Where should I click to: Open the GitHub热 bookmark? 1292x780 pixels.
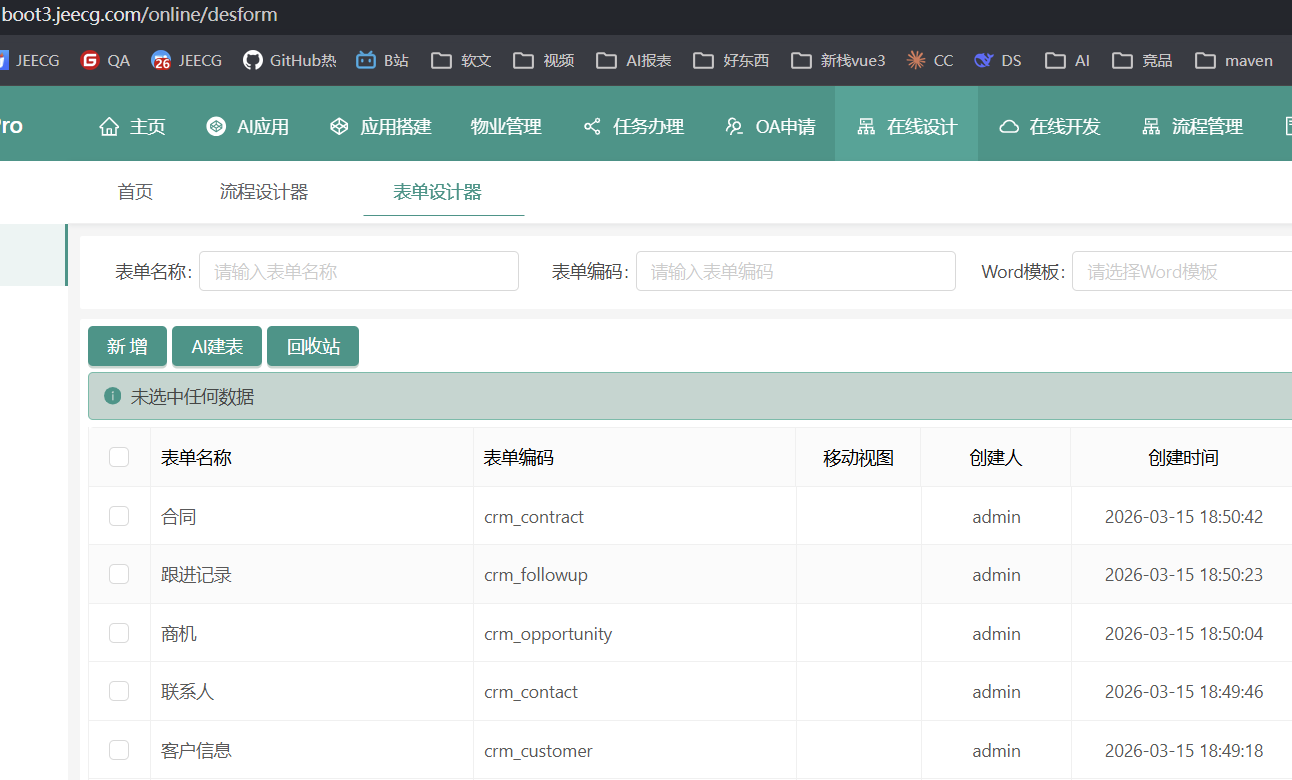coord(289,60)
